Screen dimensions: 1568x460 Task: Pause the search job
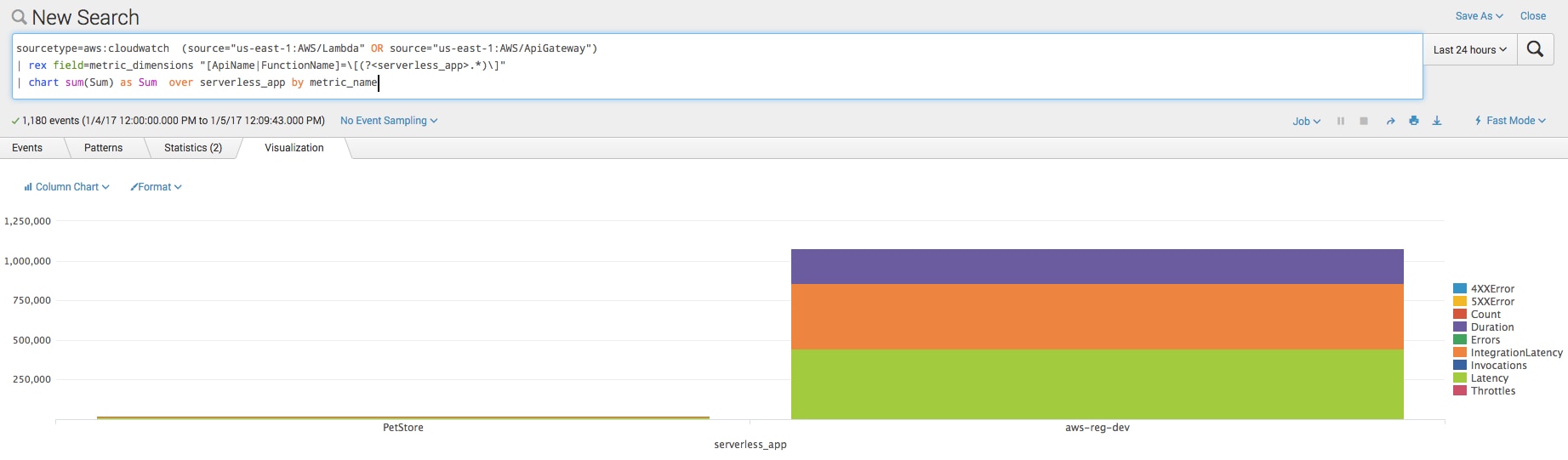[x=1341, y=121]
